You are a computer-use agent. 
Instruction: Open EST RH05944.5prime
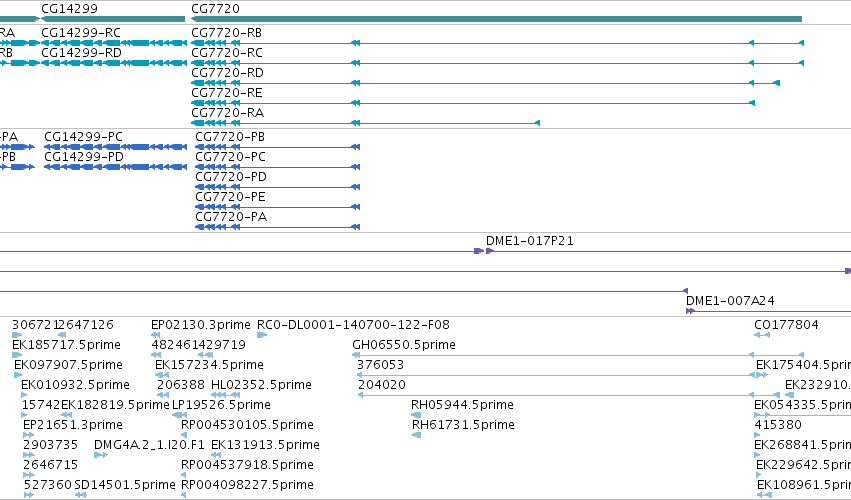[x=462, y=406]
